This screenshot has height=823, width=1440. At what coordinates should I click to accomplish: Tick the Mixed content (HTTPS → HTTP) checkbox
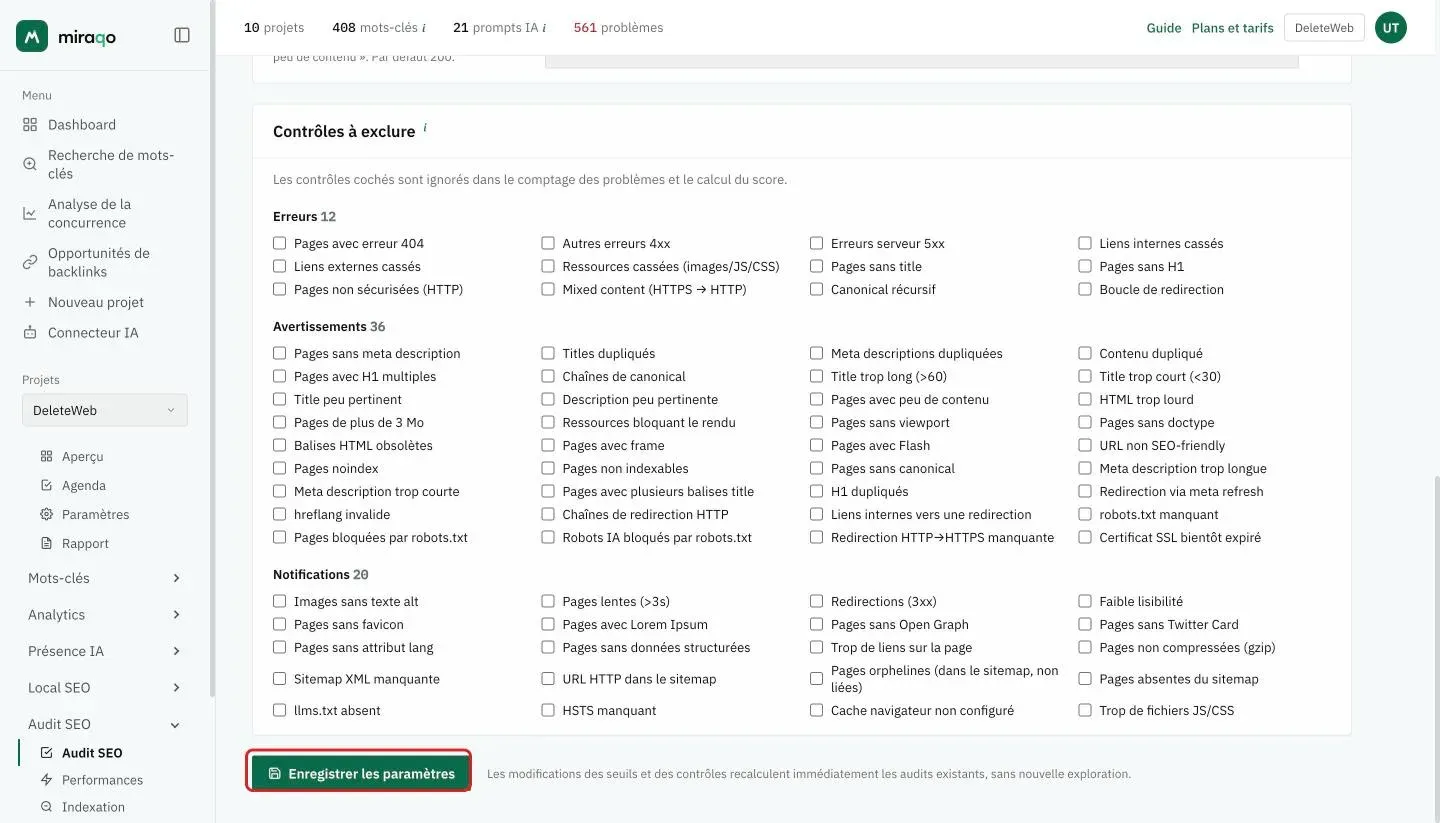pyautogui.click(x=548, y=289)
